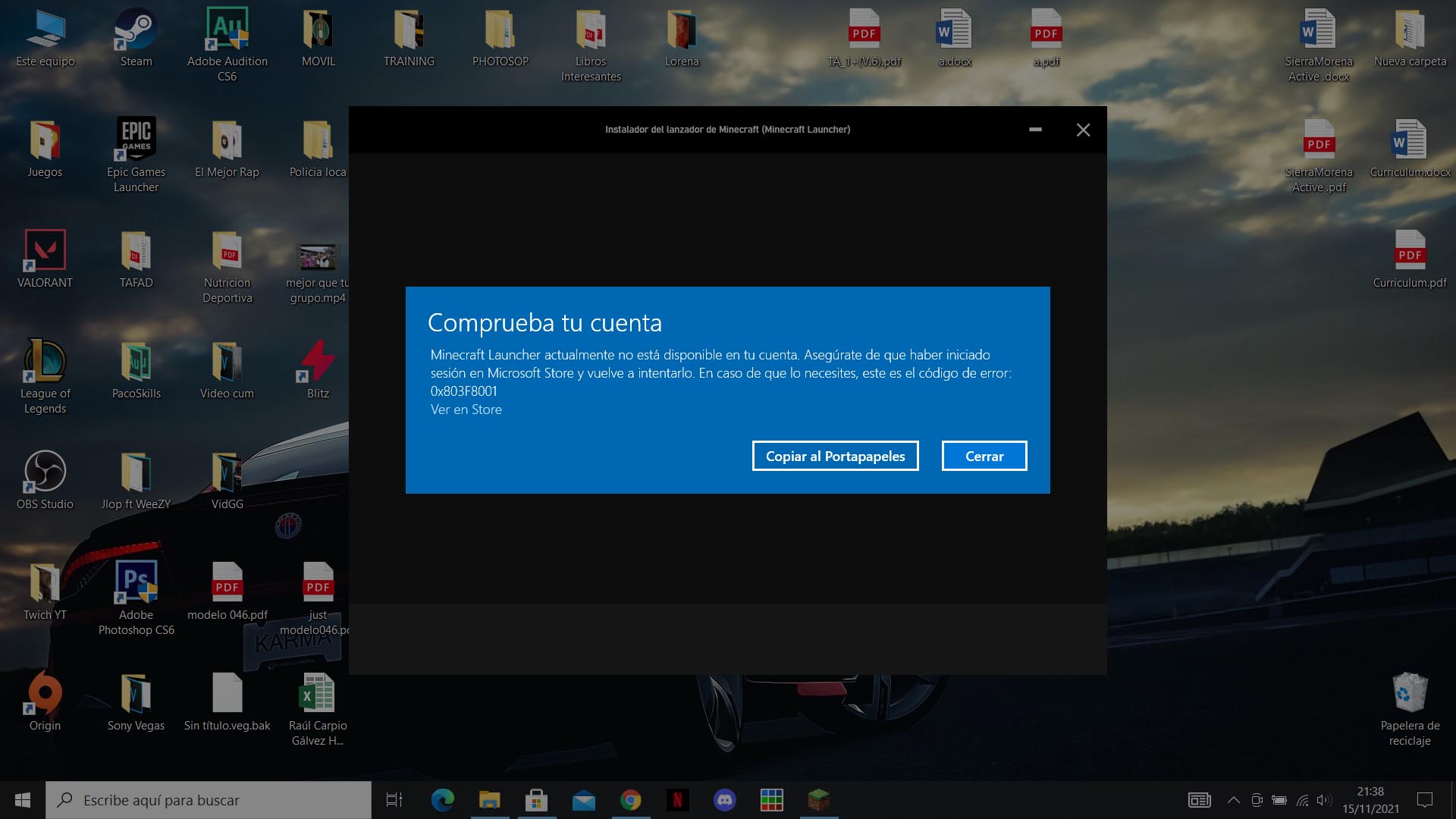Launch Netflix from the taskbar
The width and height of the screenshot is (1456, 819).
[677, 800]
